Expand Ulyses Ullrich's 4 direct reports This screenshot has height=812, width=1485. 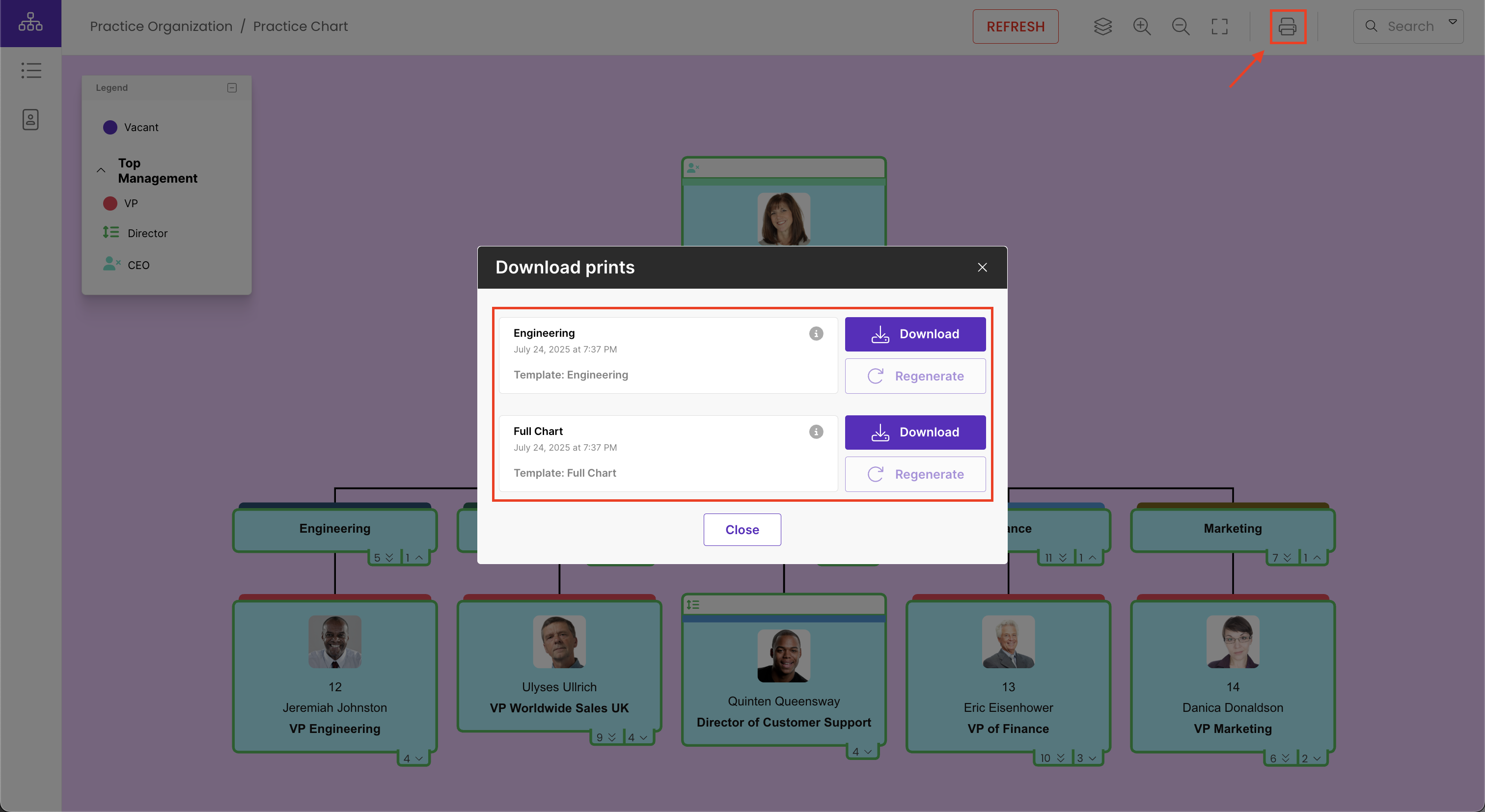click(637, 738)
